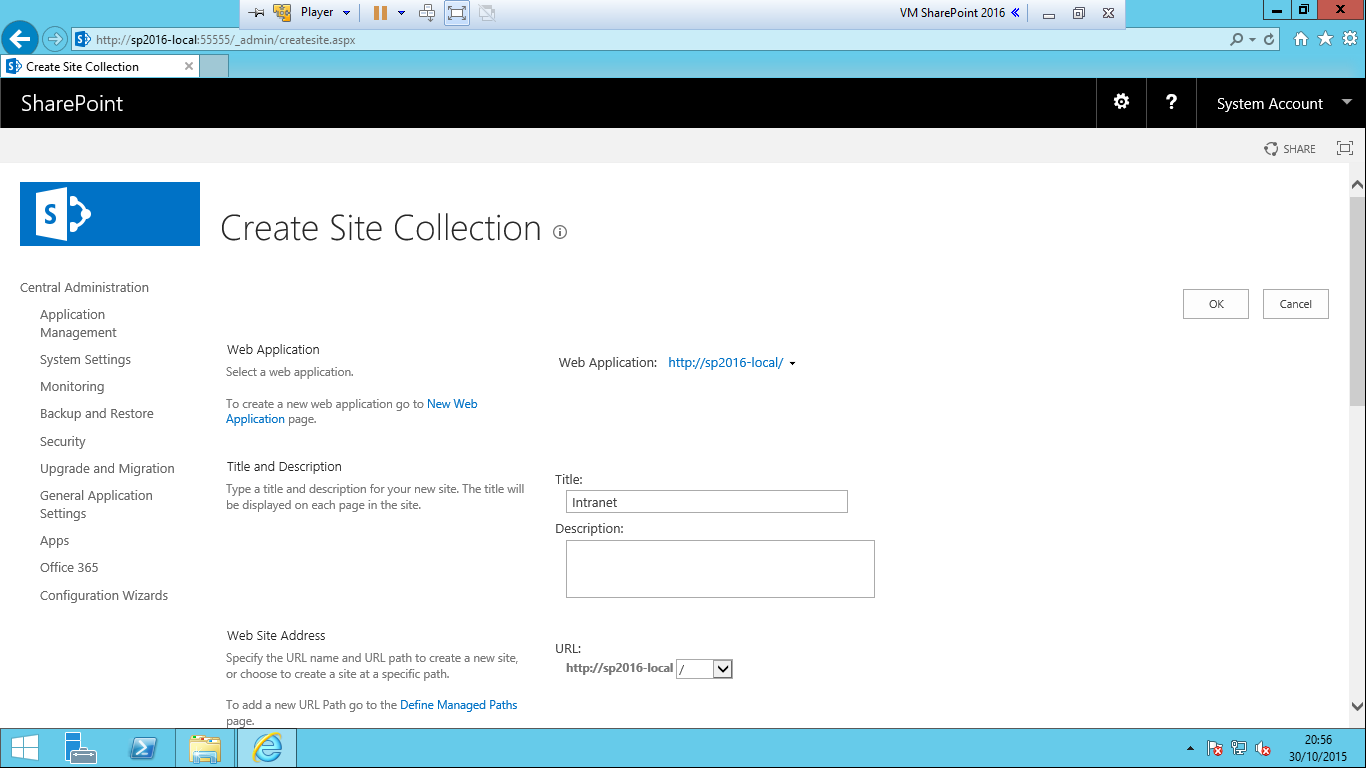Click the Title input field

pyautogui.click(x=707, y=502)
